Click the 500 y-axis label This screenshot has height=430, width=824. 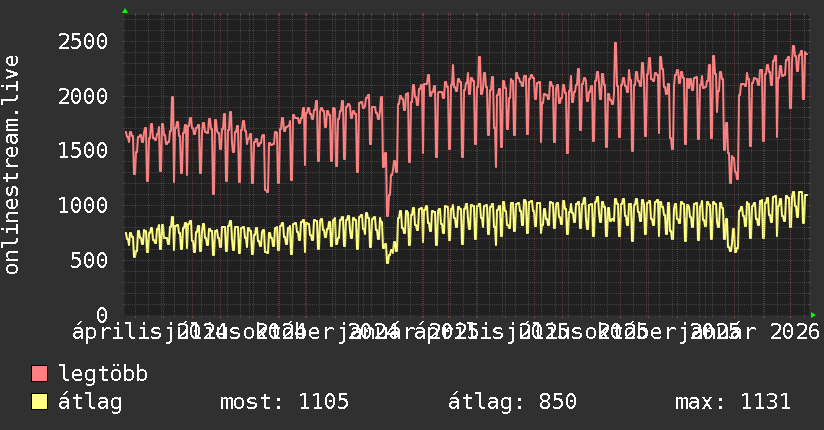point(89,260)
